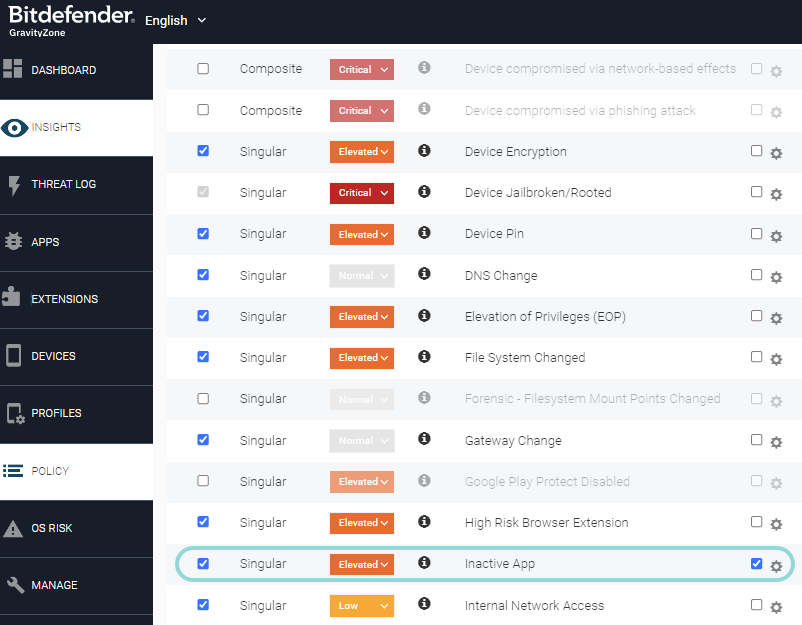Image resolution: width=802 pixels, height=625 pixels.
Task: Show info for Internal Network Access
Action: pyautogui.click(x=424, y=604)
